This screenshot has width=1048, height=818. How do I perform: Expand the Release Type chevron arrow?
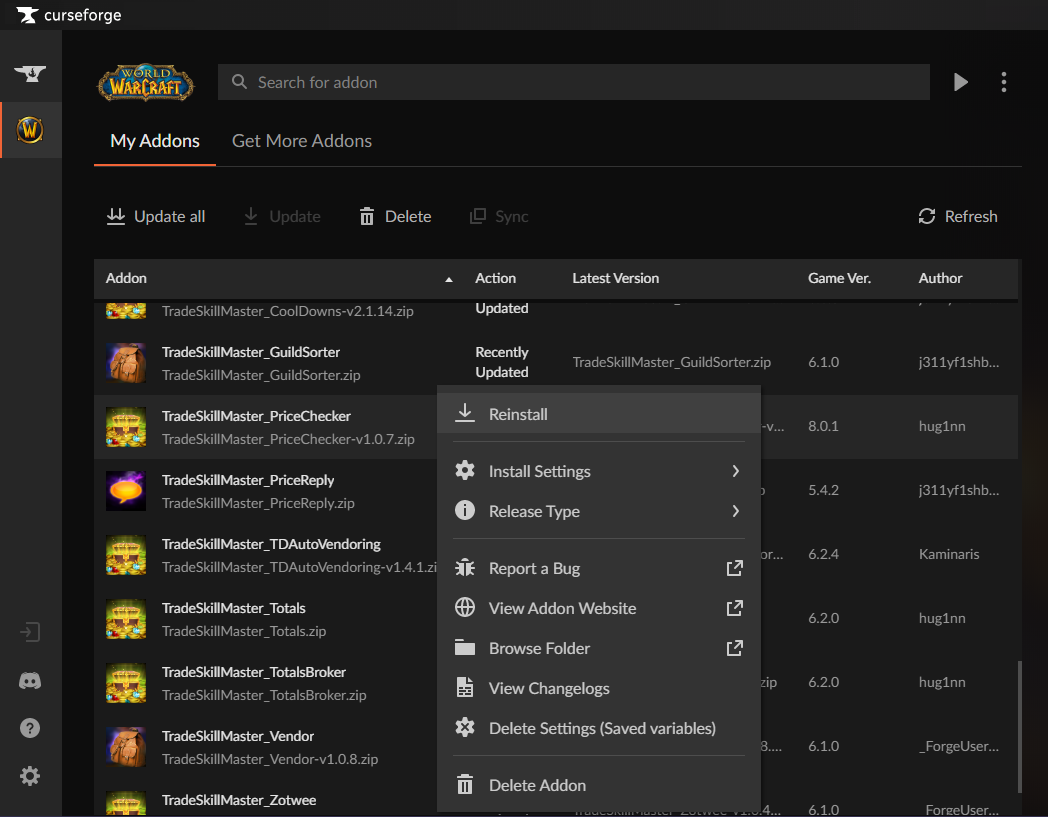735,511
